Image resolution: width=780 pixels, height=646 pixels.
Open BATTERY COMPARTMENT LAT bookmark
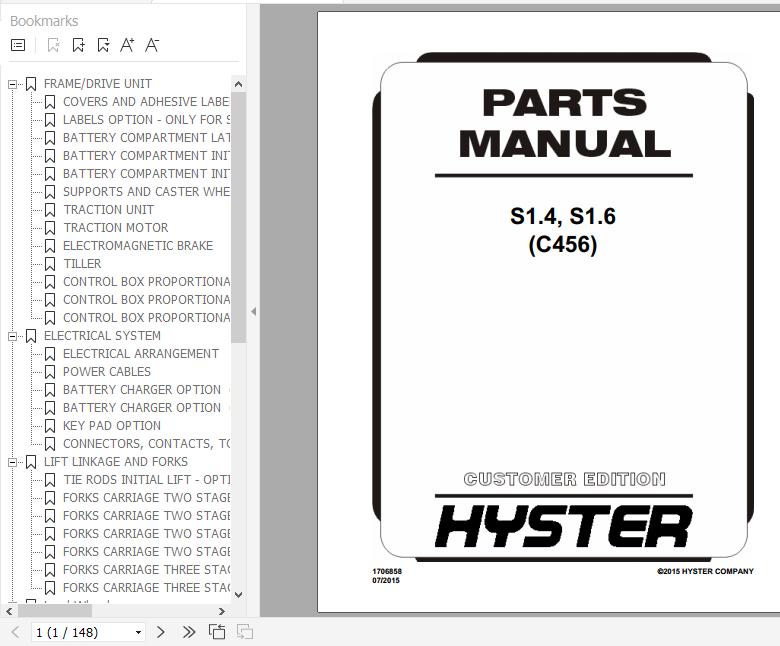146,138
